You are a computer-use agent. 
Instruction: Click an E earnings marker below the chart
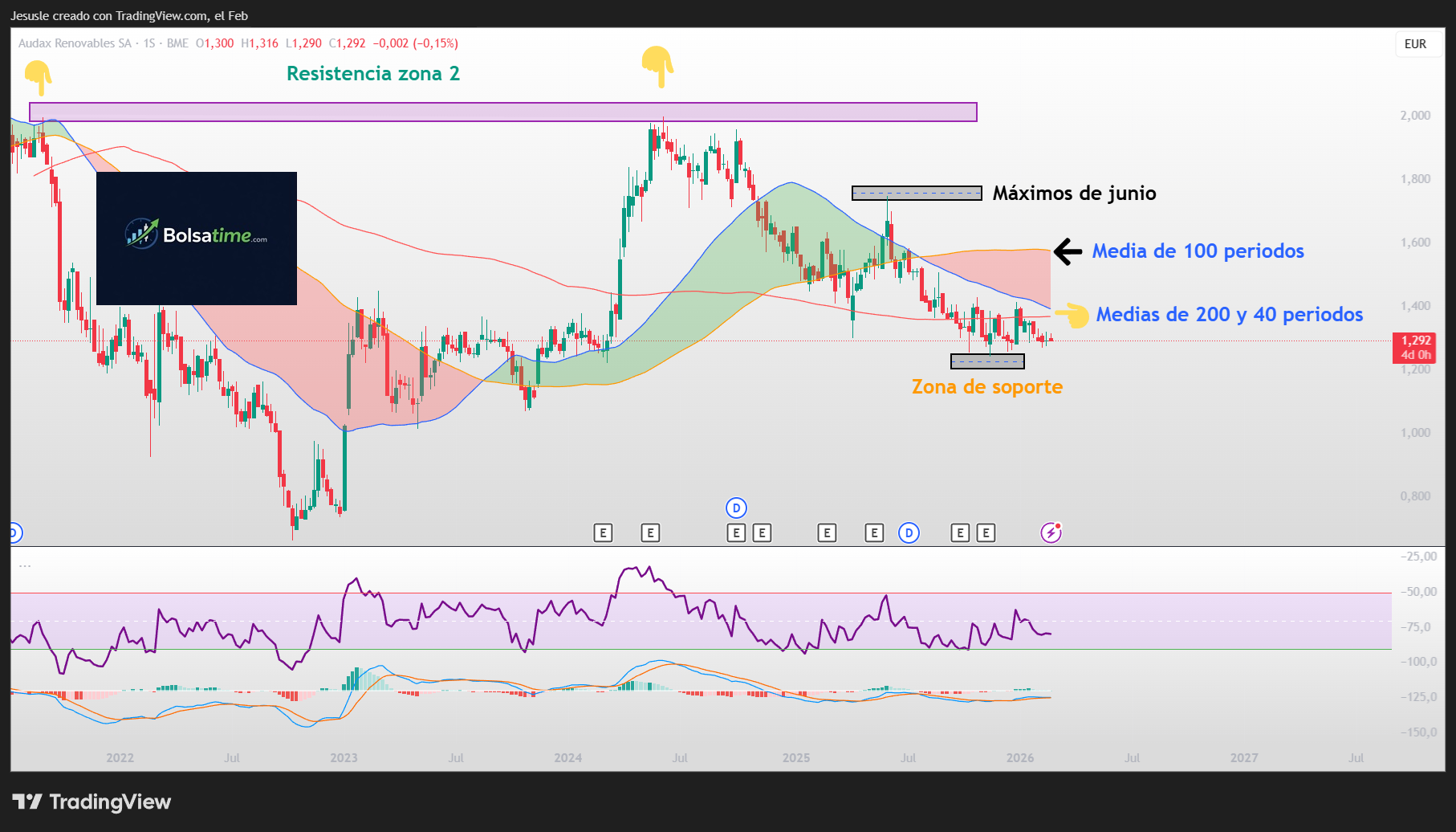click(x=604, y=532)
